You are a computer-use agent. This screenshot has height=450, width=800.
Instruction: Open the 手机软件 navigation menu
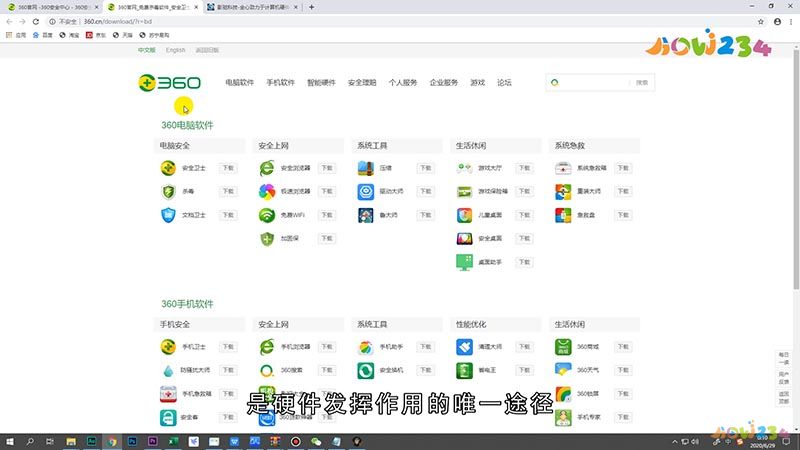(280, 83)
